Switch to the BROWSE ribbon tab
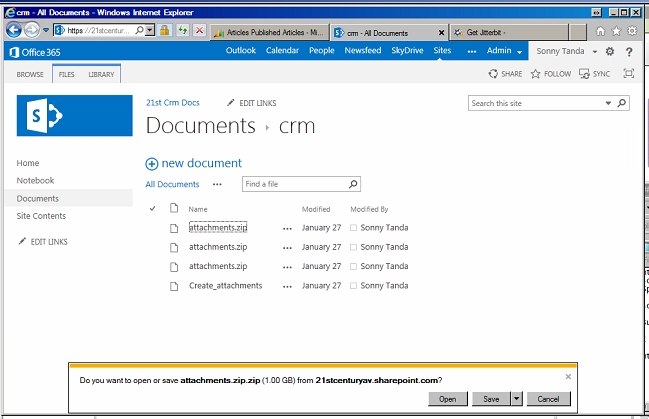 (x=30, y=75)
